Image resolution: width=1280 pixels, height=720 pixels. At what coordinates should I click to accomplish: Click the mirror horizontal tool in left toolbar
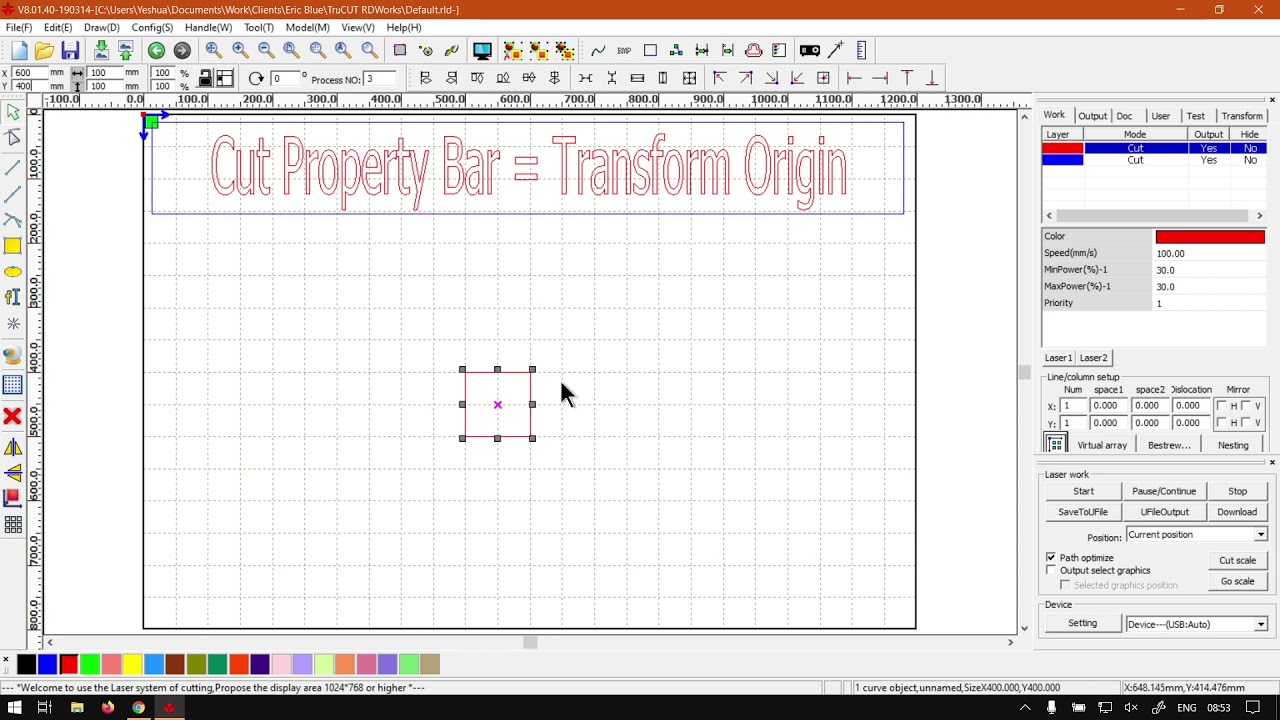tap(13, 447)
